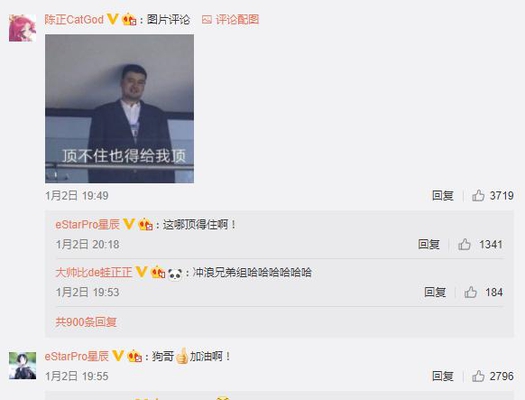This screenshot has width=525, height=400.
Task: Like the 陈正CatGod comment with 3719 likes
Action: 478,195
